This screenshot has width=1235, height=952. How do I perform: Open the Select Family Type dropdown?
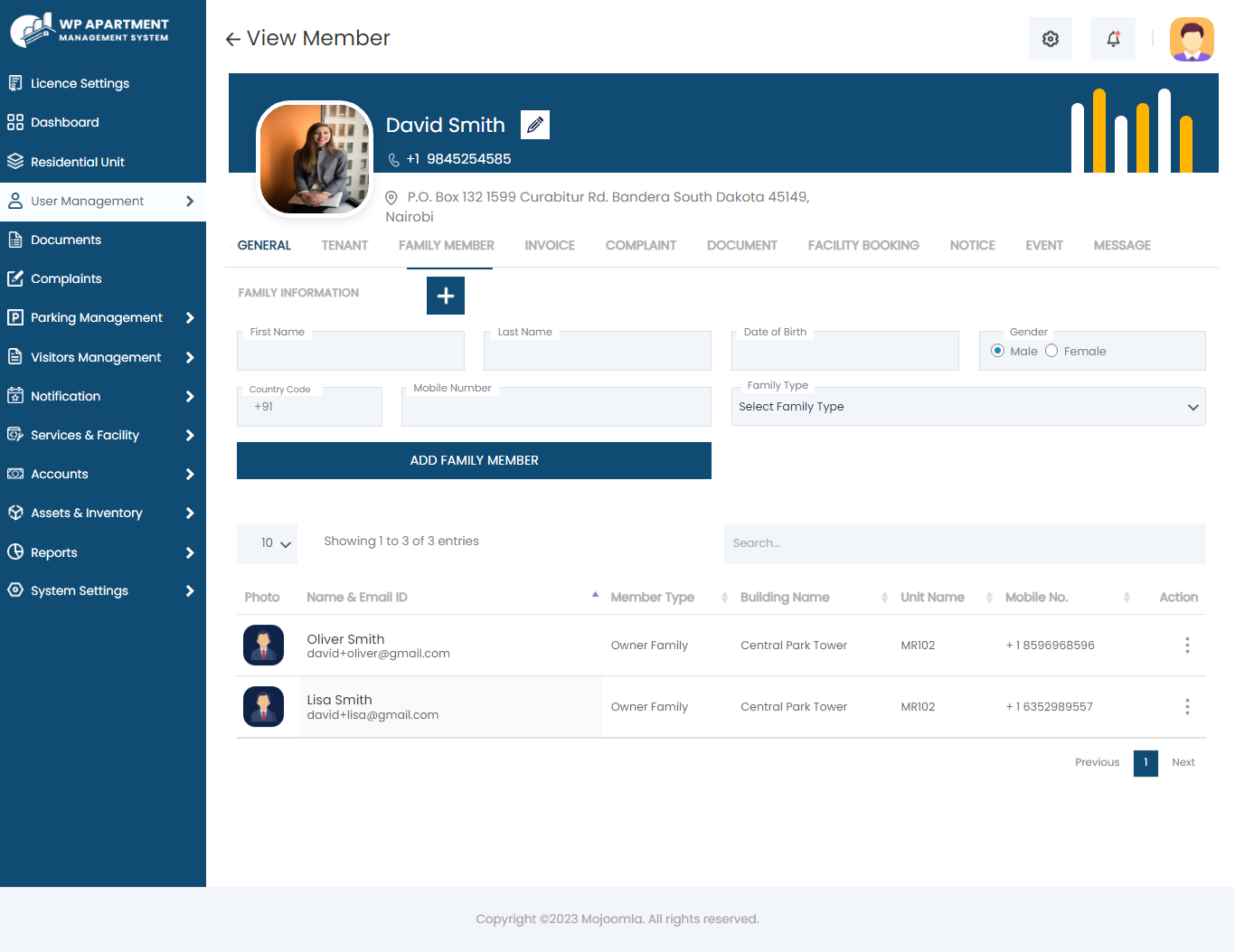[x=968, y=407]
